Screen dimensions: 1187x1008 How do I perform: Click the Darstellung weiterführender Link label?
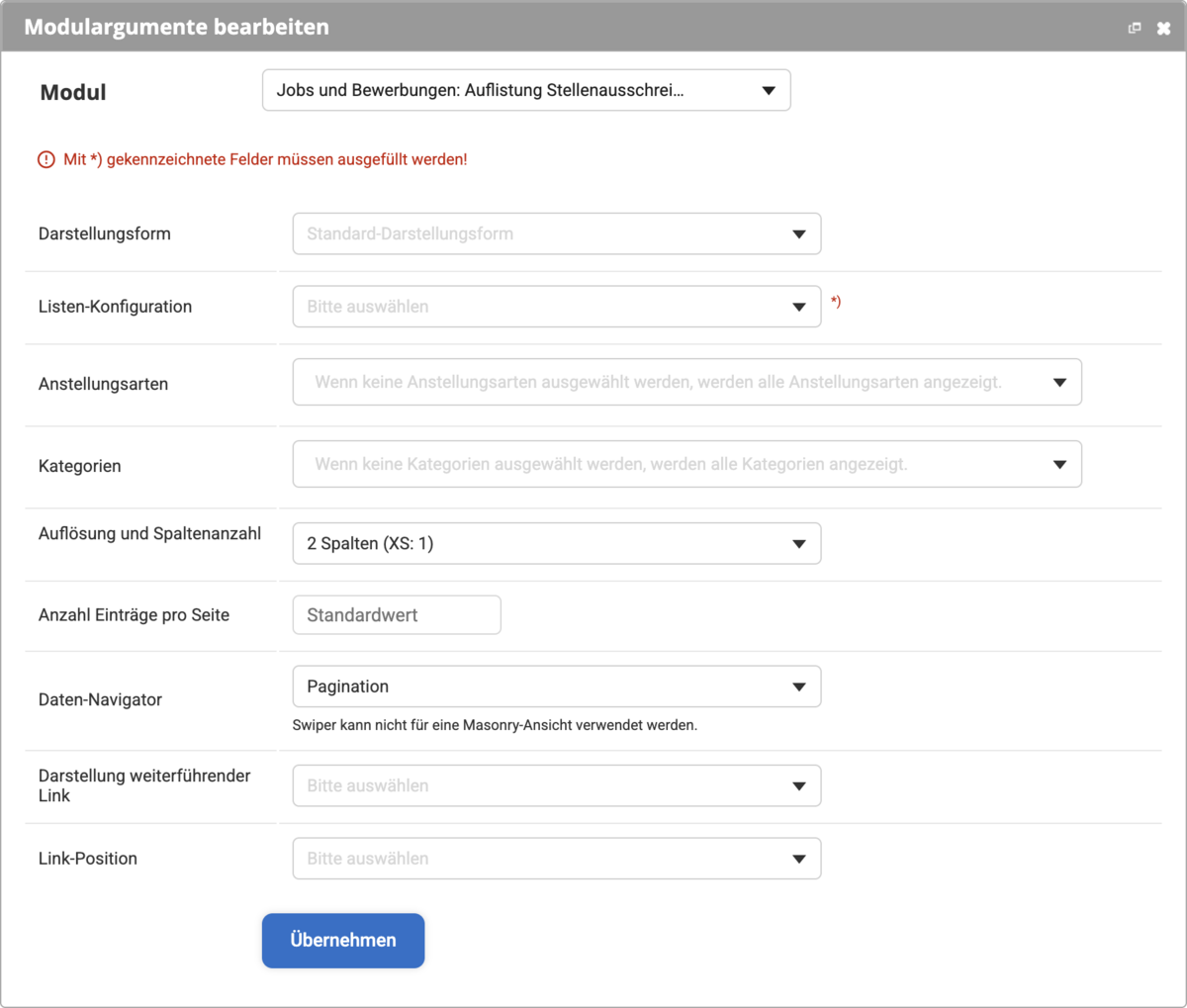point(144,785)
